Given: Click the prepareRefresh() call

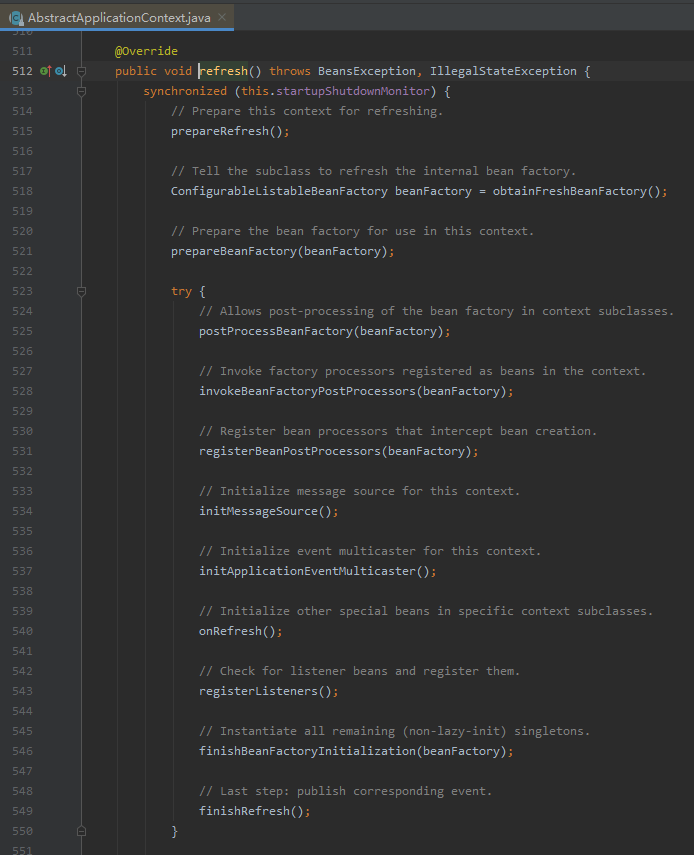Looking at the screenshot, I should [x=230, y=131].
